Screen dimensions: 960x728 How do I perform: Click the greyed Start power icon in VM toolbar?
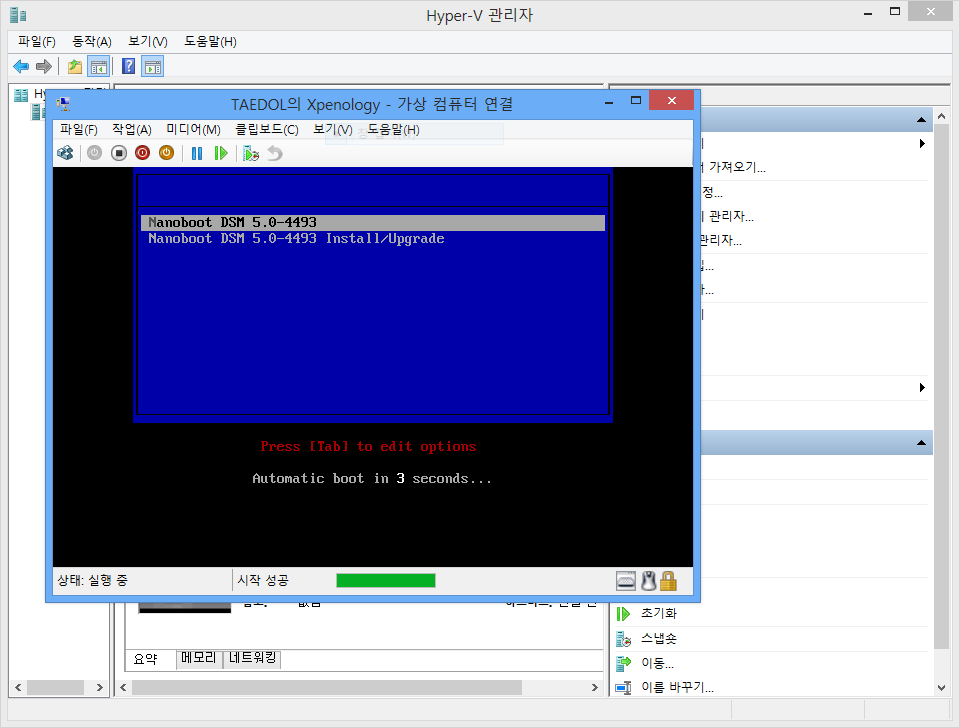(x=94, y=153)
